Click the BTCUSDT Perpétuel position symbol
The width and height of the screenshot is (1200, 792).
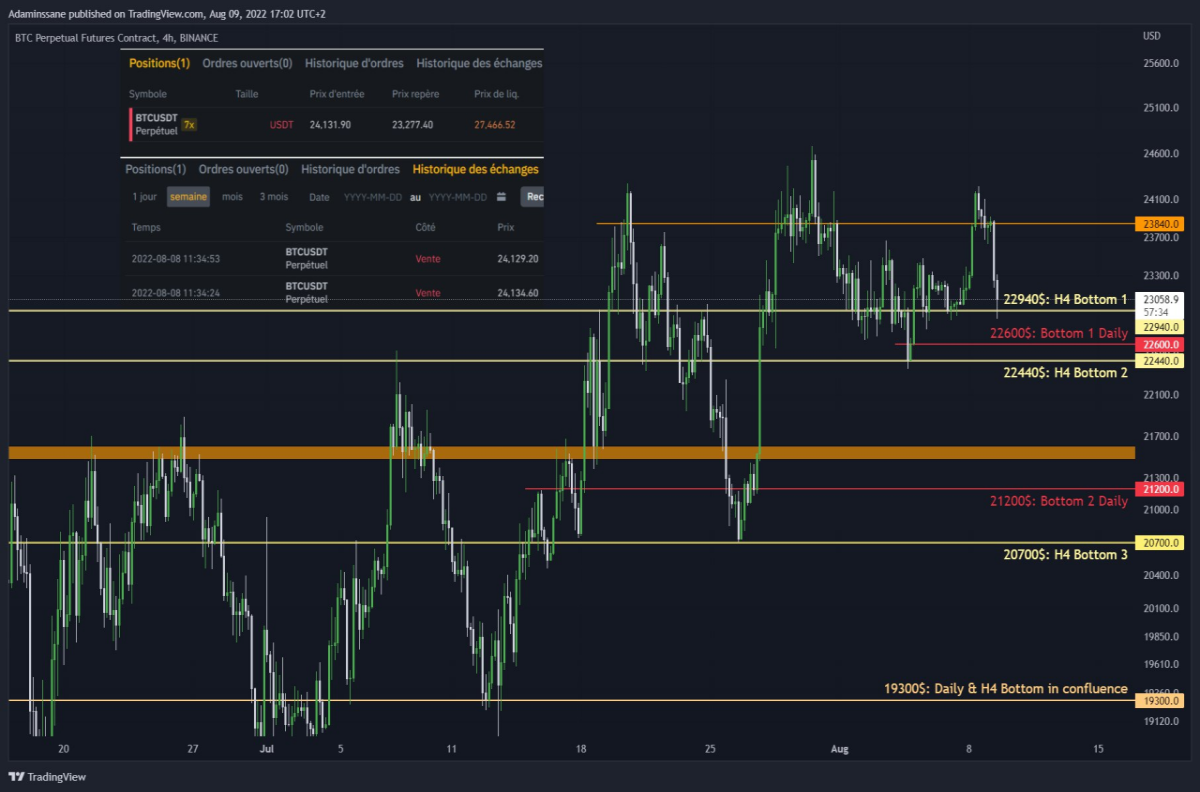coord(156,125)
